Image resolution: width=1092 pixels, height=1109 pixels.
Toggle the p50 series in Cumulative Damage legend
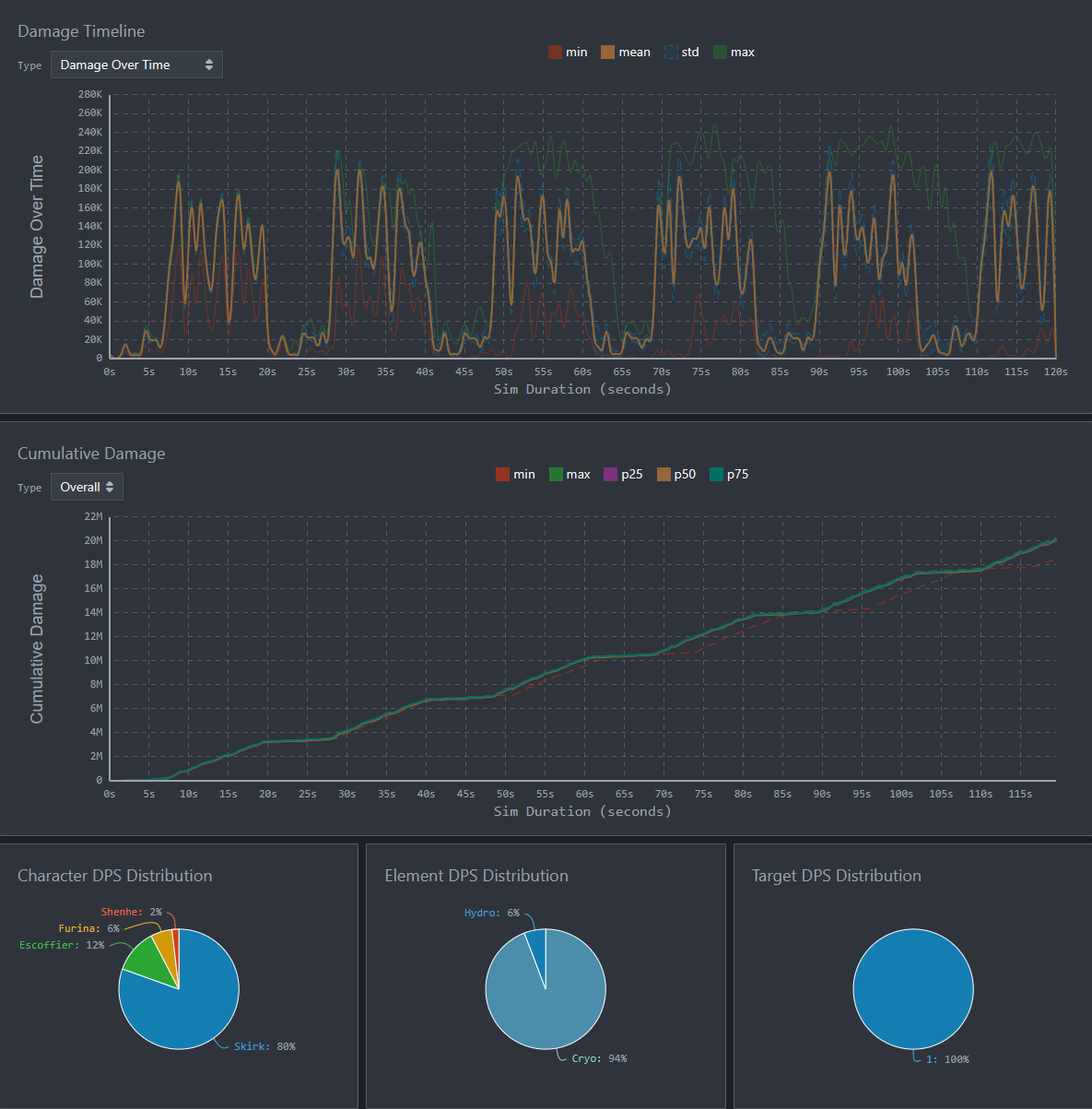(x=676, y=475)
